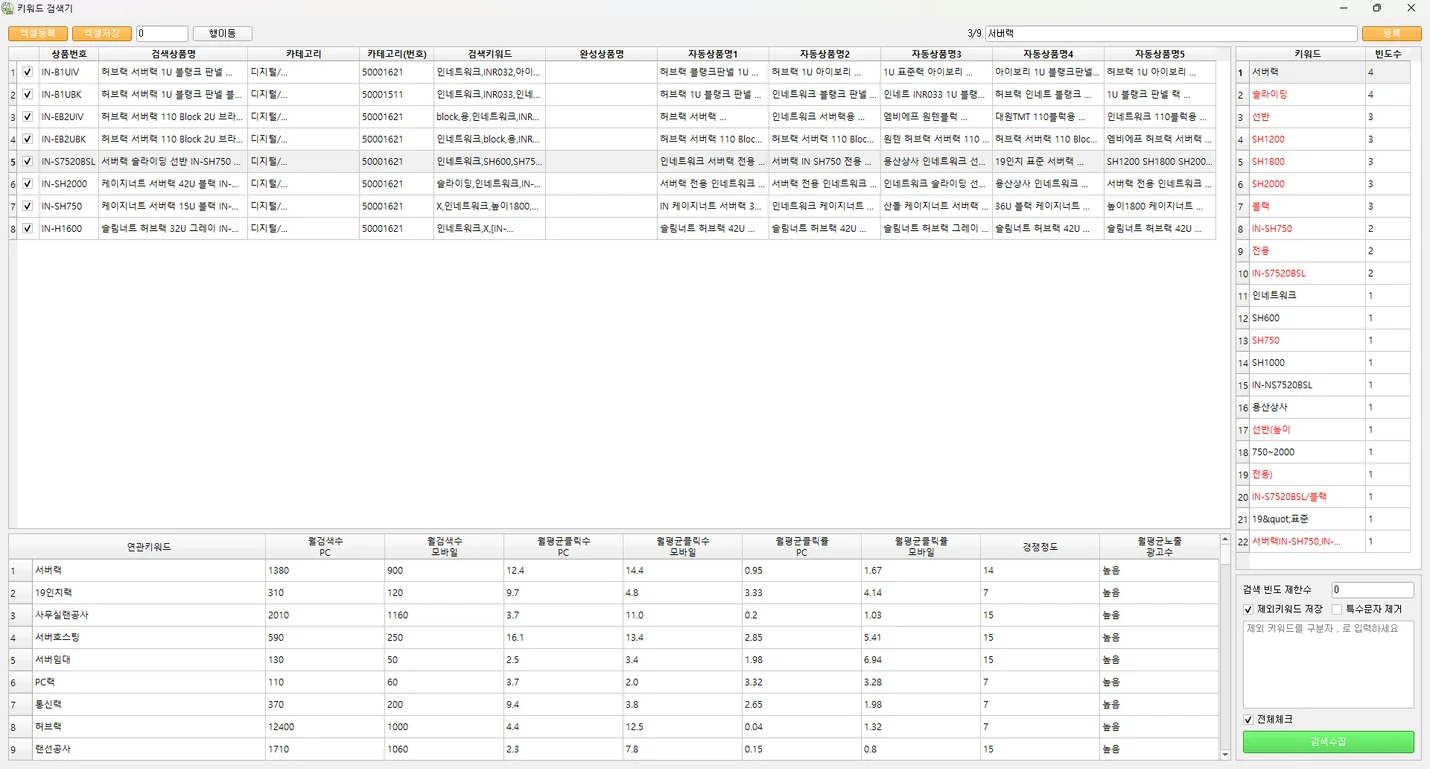Select keyword SH1200 in frequency list
This screenshot has width=1430, height=769.
pyautogui.click(x=1307, y=139)
